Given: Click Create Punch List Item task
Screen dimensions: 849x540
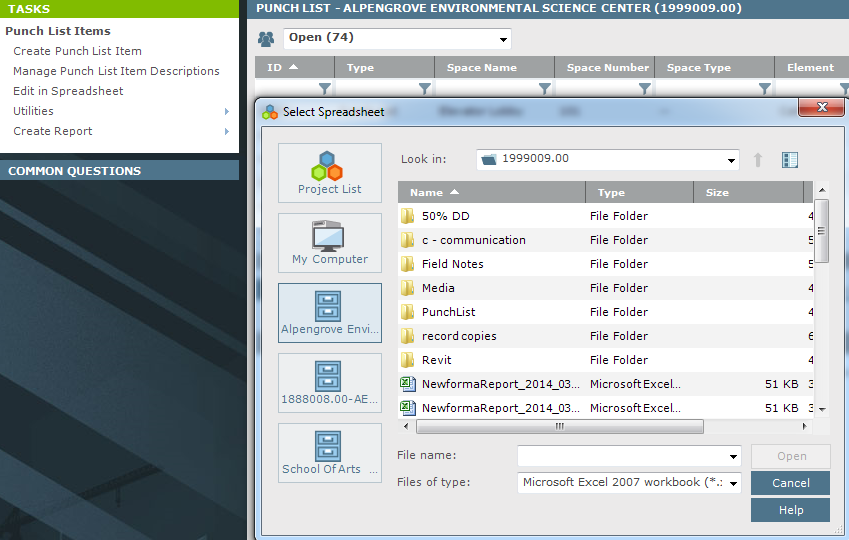Looking at the screenshot, I should pyautogui.click(x=77, y=51).
